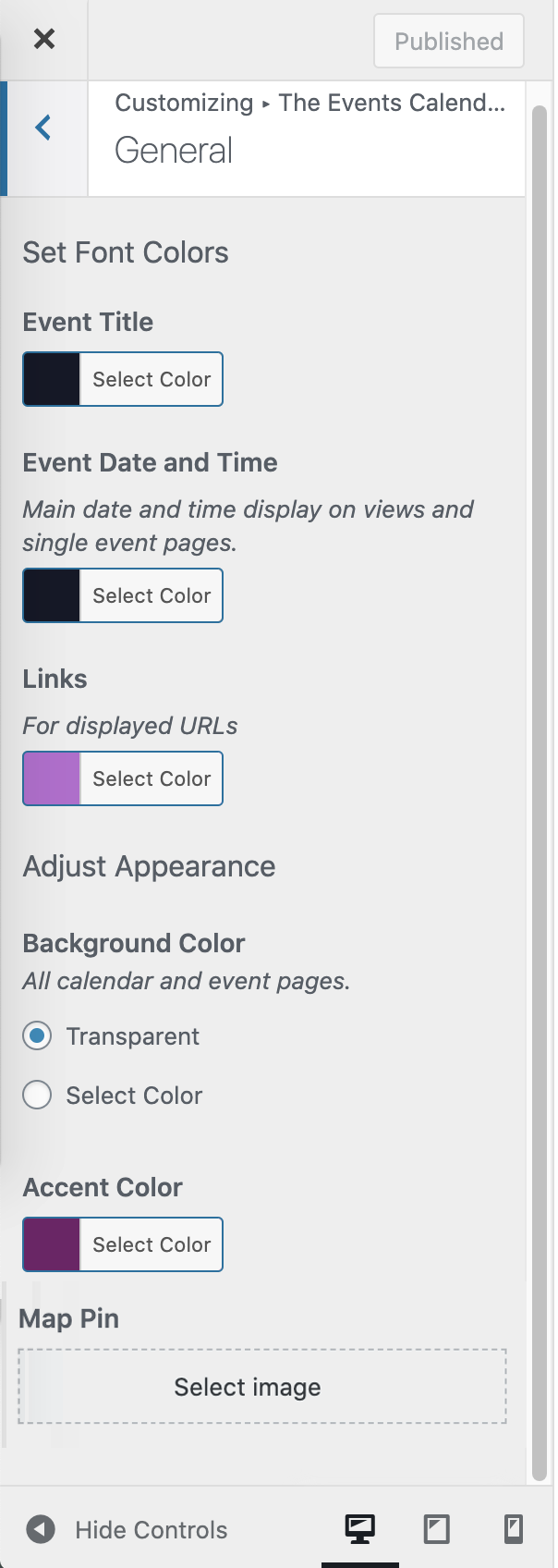Open Links Select Color picker
The height and width of the screenshot is (1568, 558).
click(152, 778)
